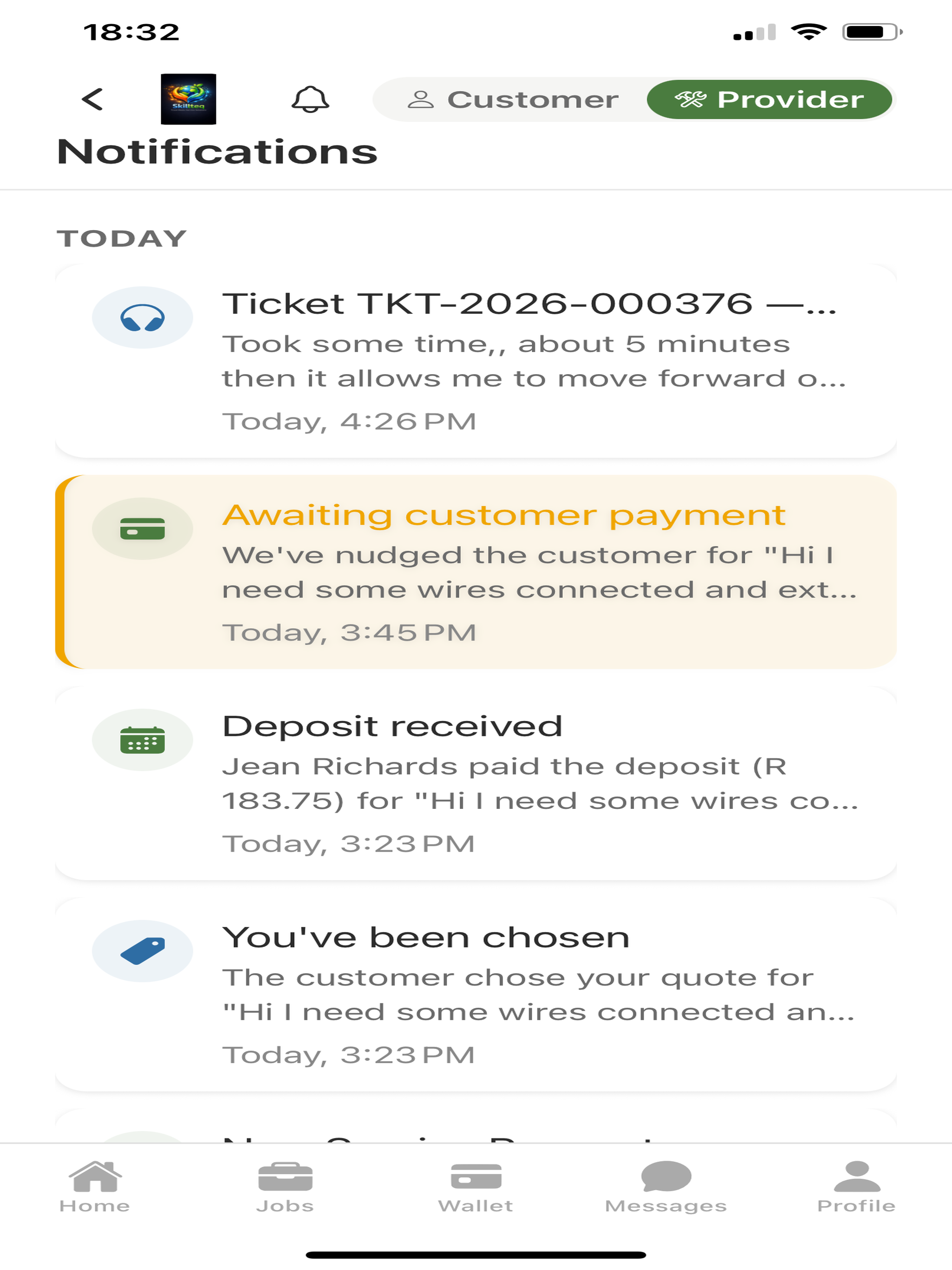
Task: Switch to Customer mode
Action: click(x=512, y=99)
